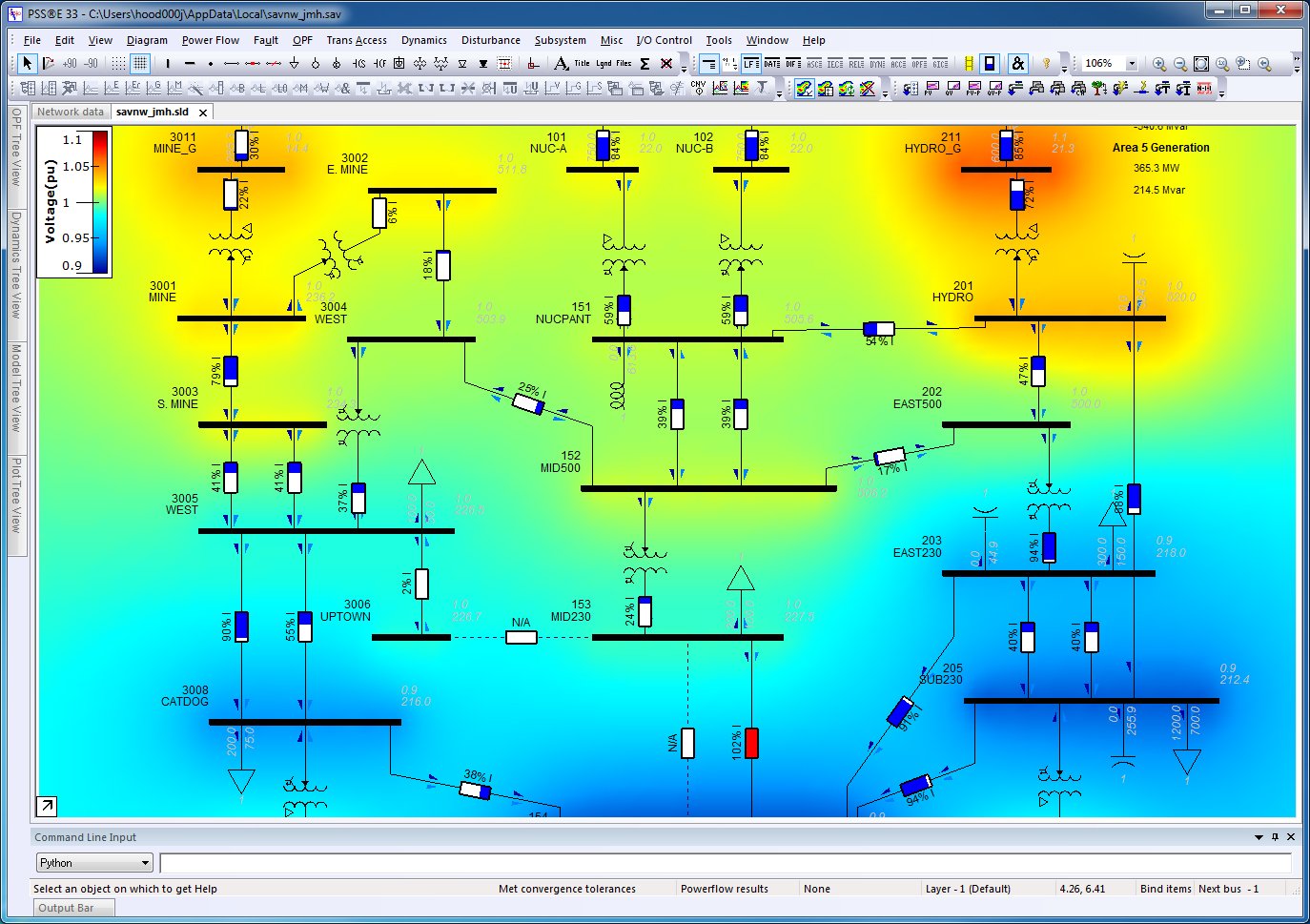Toggle the animation flow button beside film strip
This screenshot has width=1310, height=924.
click(990, 64)
